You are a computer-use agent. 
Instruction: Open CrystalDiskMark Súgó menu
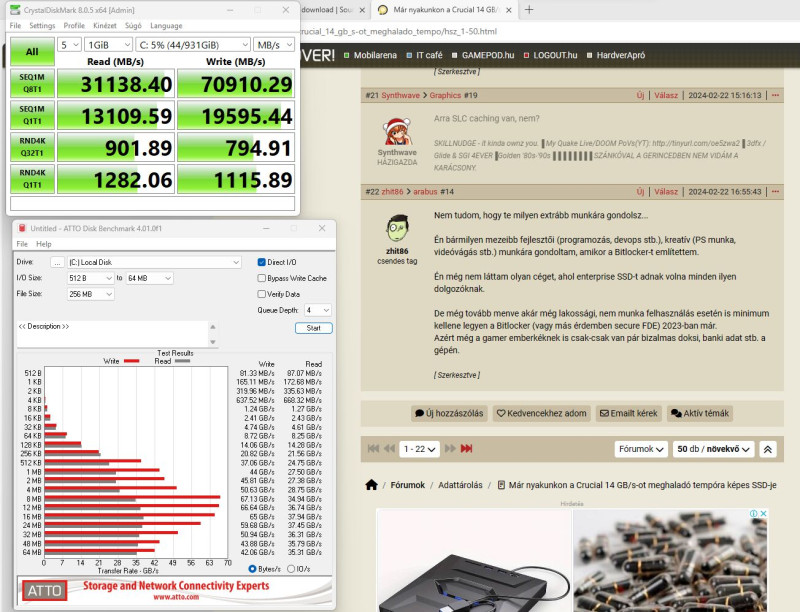(133, 26)
